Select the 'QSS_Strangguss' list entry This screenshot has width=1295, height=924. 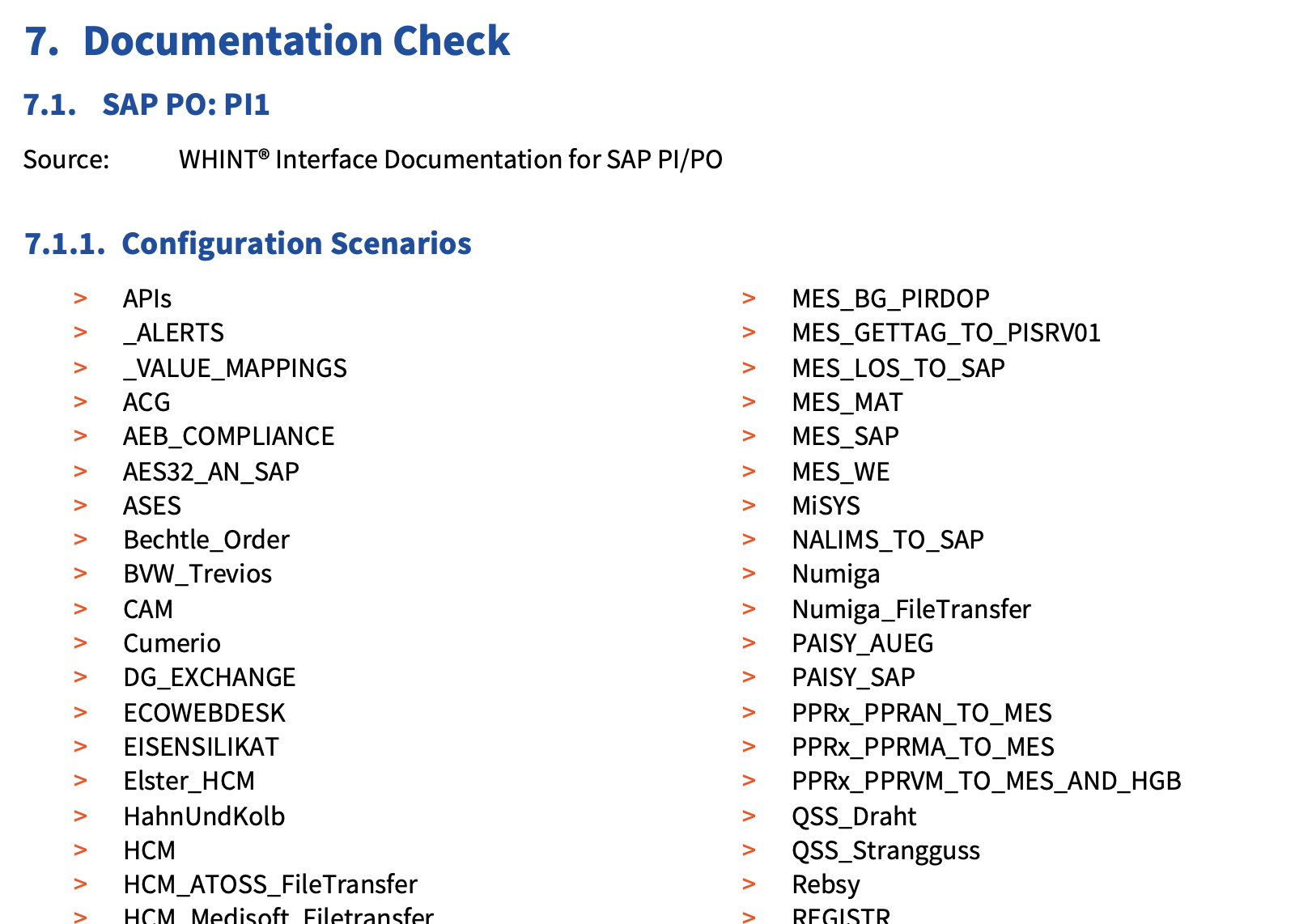(x=885, y=851)
